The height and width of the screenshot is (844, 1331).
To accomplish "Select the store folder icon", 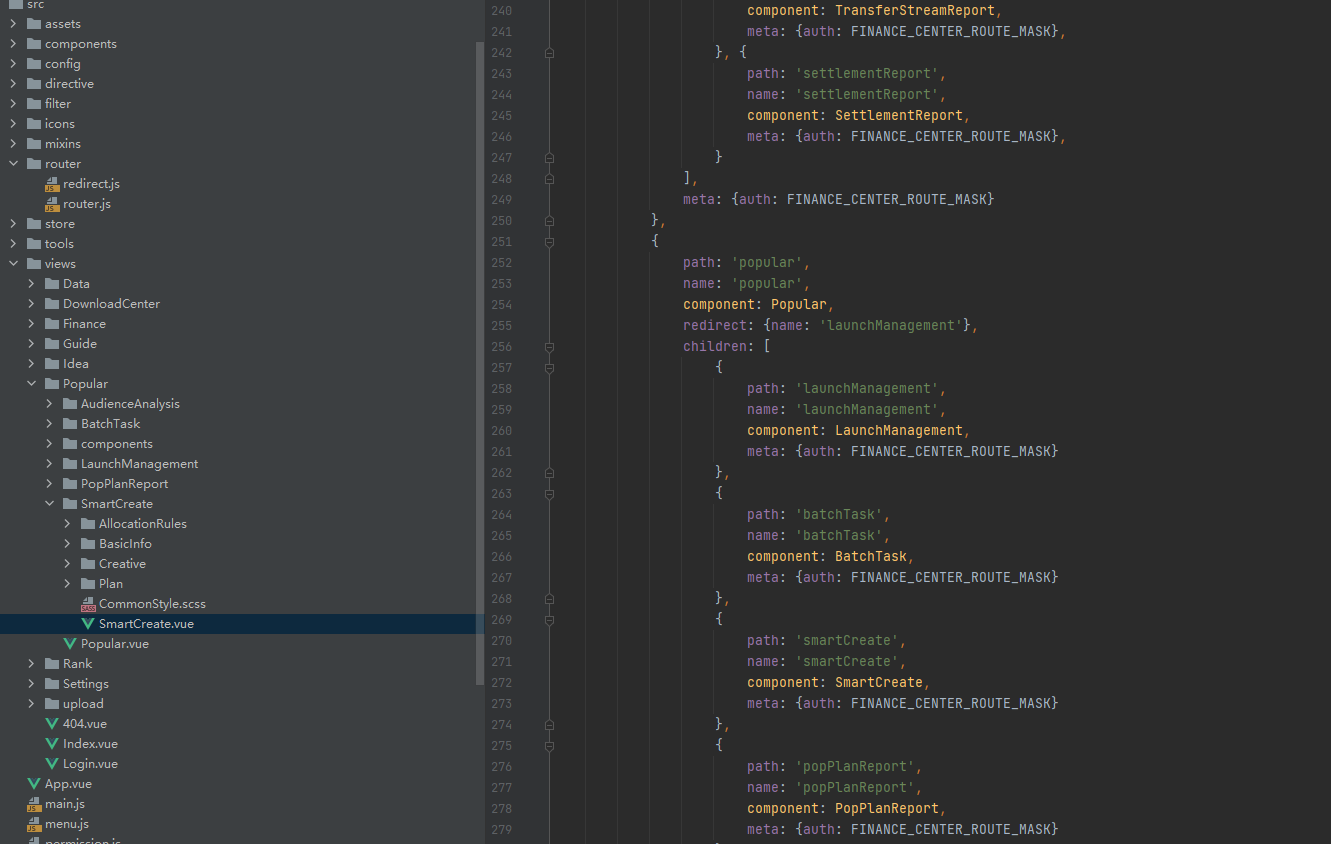I will 34,224.
